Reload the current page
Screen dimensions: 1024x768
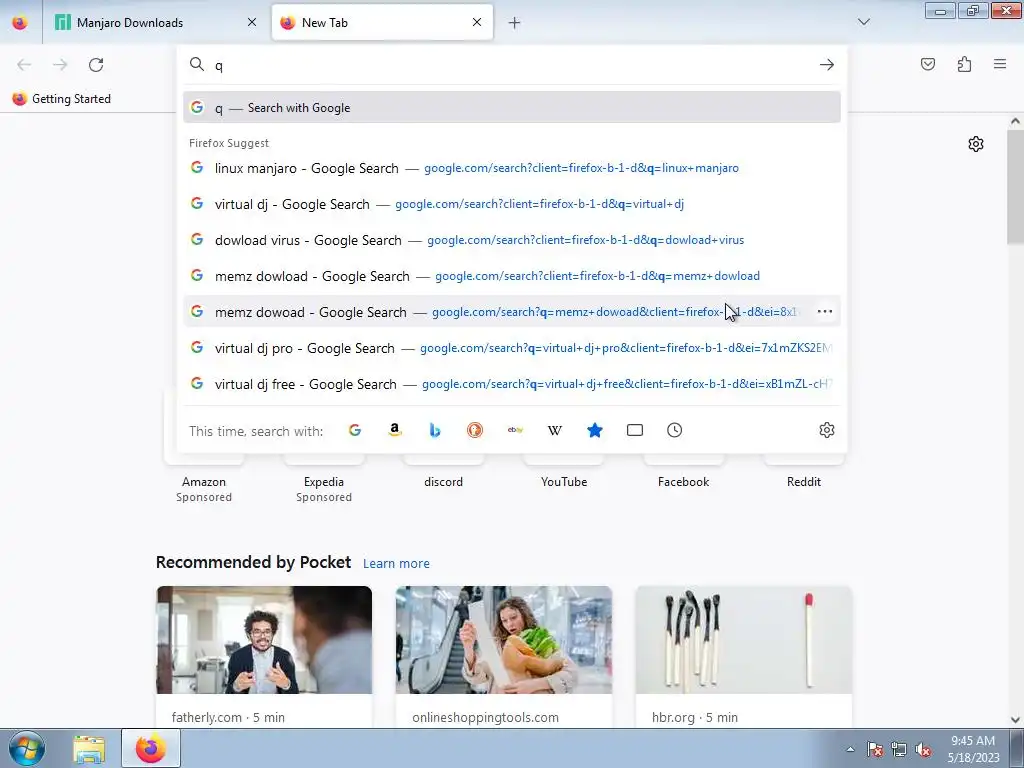(x=96, y=65)
